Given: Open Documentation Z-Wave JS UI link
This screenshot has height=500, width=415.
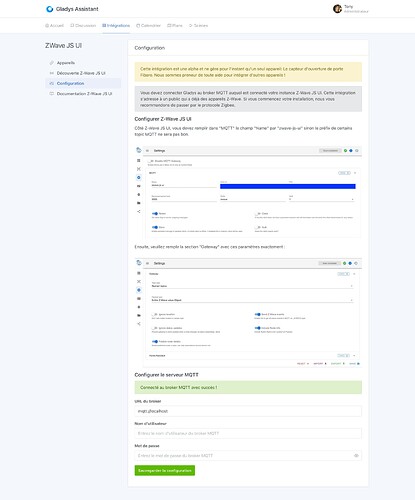Looking at the screenshot, I should [83, 94].
